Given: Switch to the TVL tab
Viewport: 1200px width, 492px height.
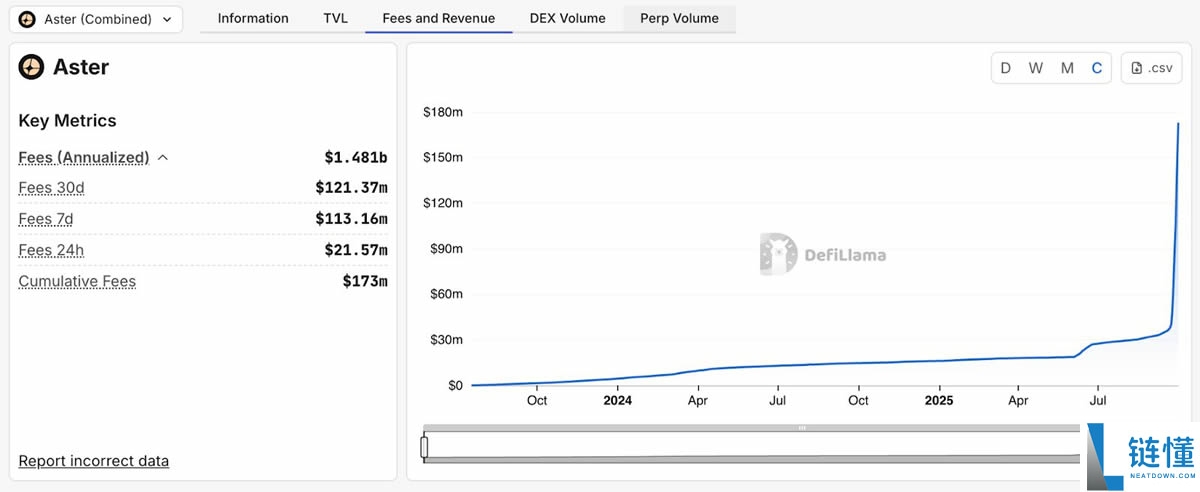Looking at the screenshot, I should (x=336, y=18).
